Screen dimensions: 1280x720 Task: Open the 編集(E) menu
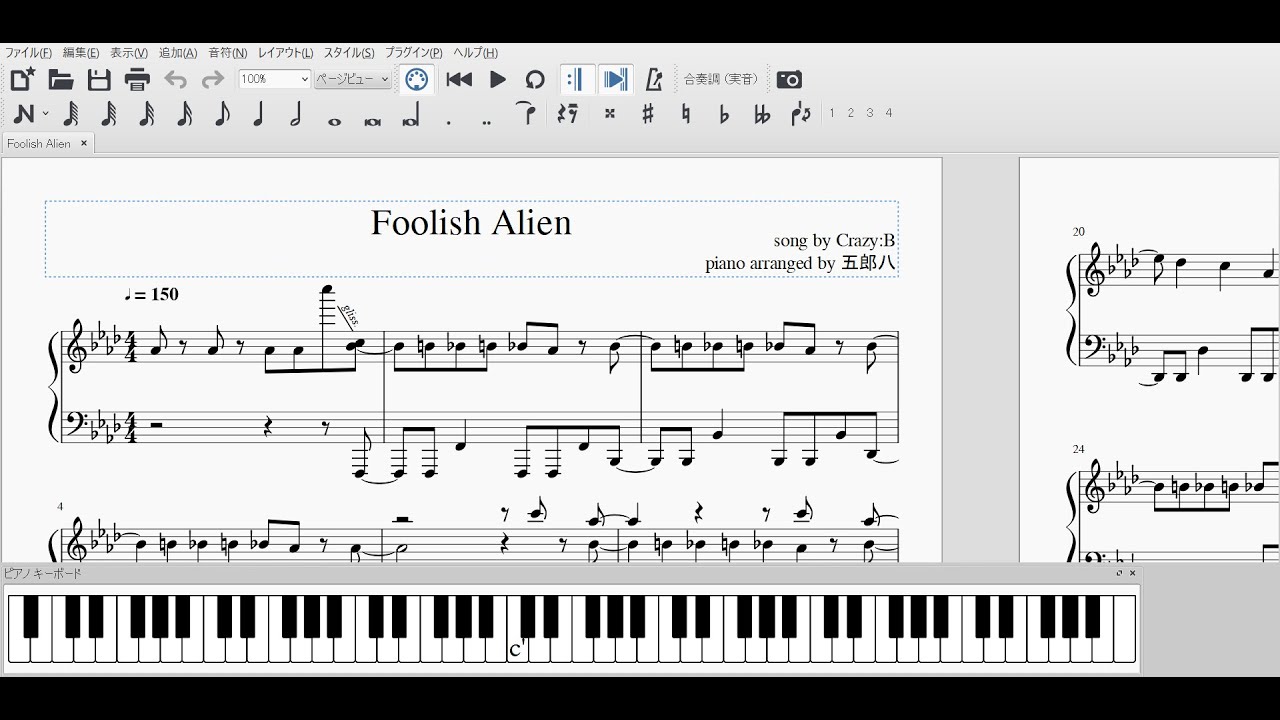81,53
